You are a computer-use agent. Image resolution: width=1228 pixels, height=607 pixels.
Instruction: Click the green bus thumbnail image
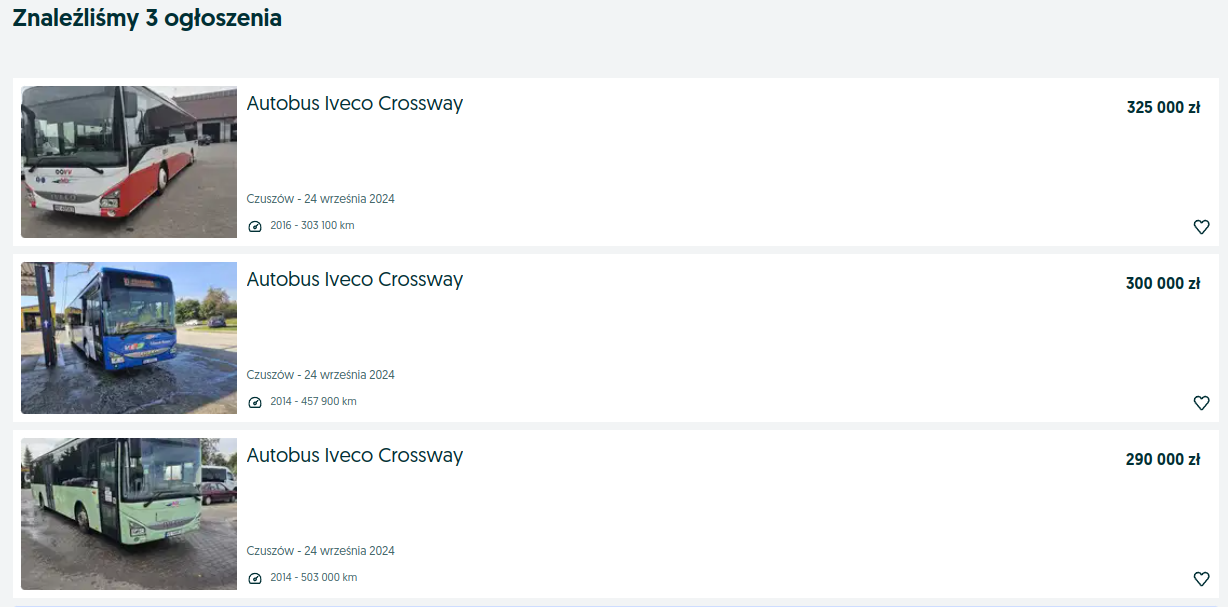pos(128,513)
